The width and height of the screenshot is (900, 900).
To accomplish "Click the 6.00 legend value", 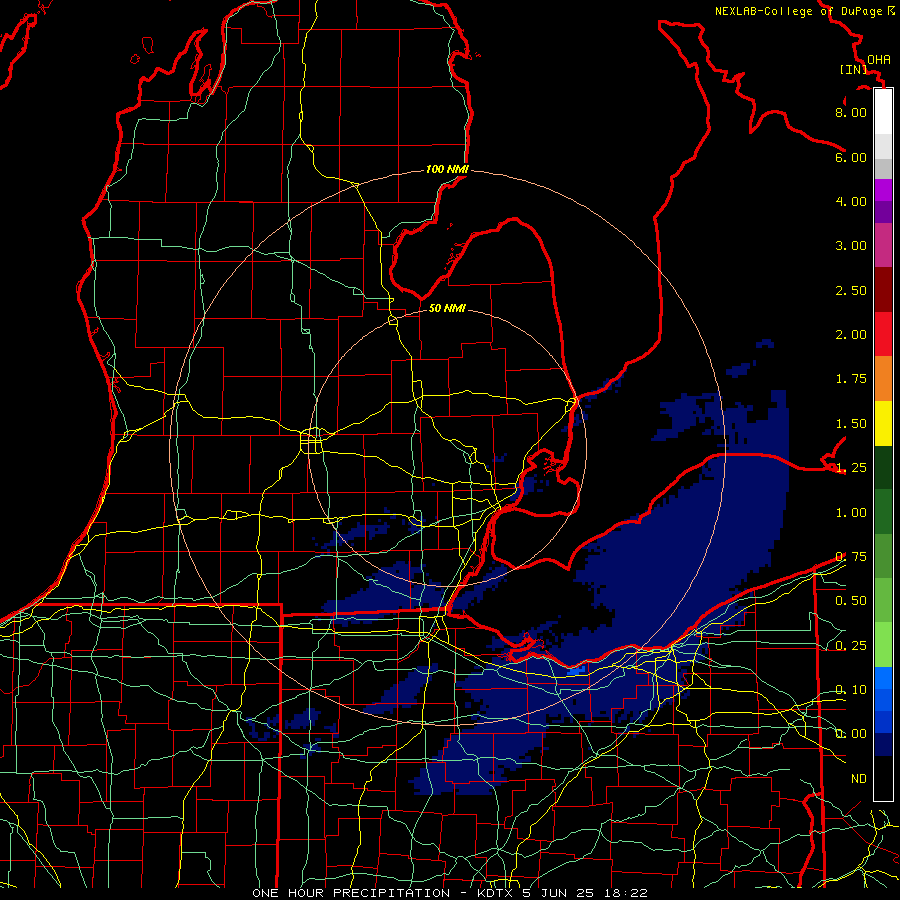I will (x=851, y=157).
